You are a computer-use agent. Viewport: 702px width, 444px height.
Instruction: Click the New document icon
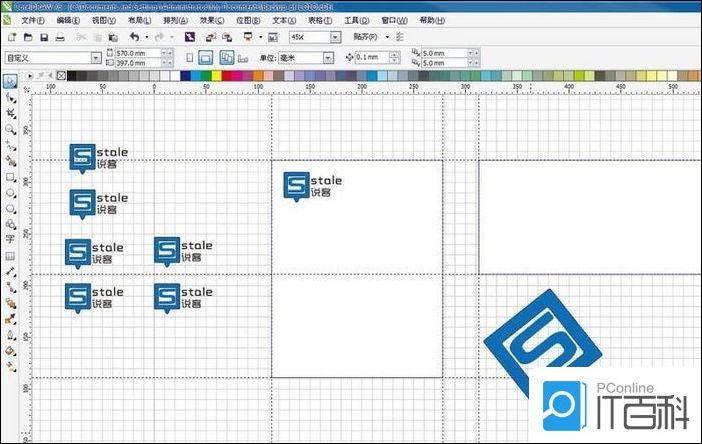(x=12, y=37)
